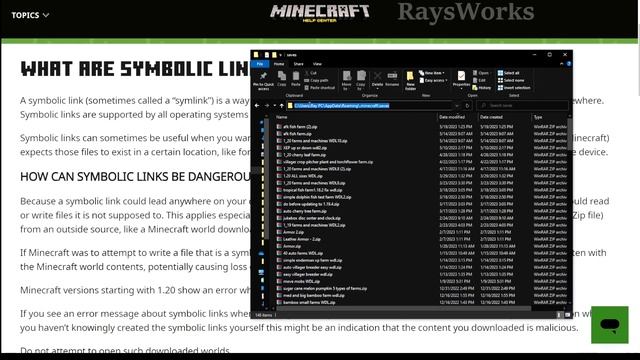Image resolution: width=640 pixels, height=360 pixels.
Task: Switch to the Share ribbon tab
Action: tap(298, 64)
